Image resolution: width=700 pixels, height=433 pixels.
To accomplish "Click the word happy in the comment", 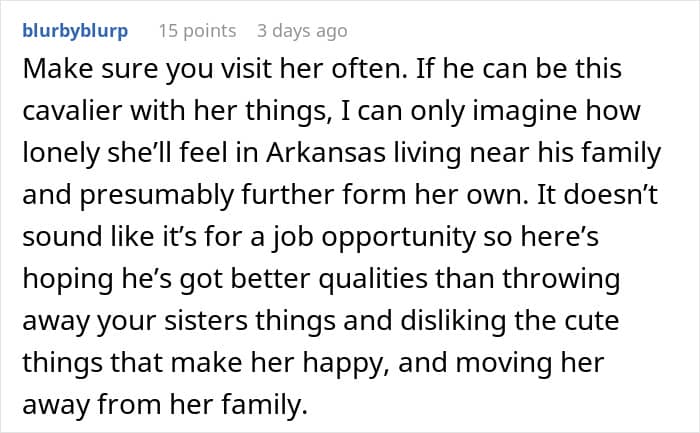I will pos(343,363).
